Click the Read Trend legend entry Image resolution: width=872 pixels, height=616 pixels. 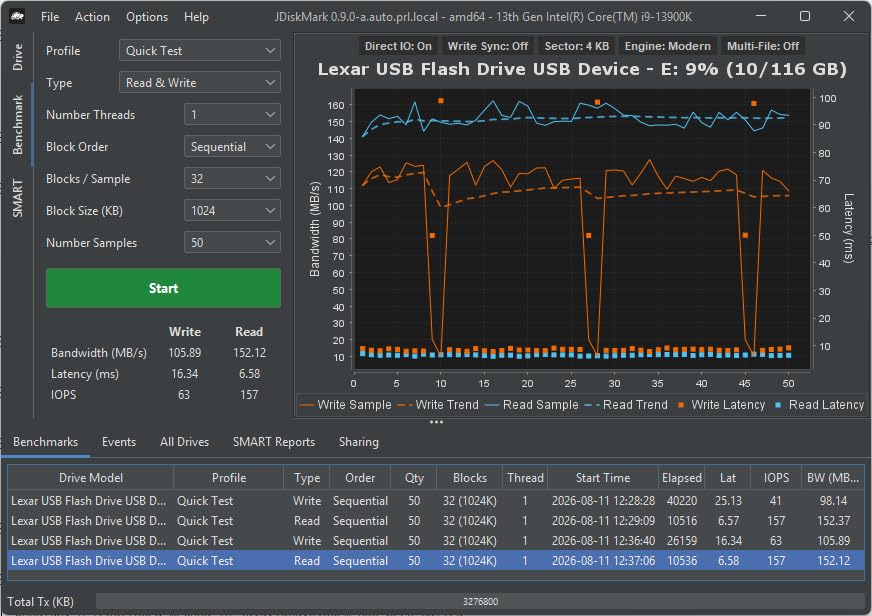(626, 405)
